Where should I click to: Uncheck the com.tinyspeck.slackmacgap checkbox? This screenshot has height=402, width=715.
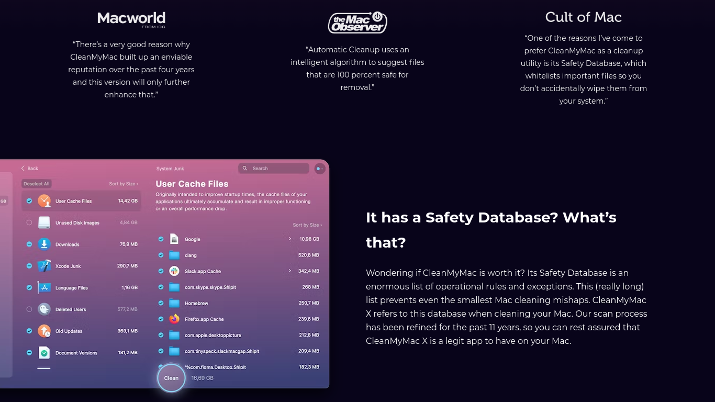(161, 351)
